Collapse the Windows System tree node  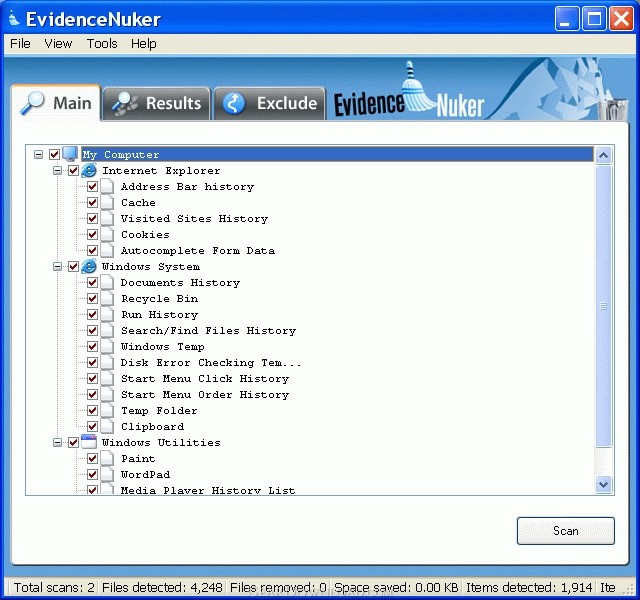point(58,267)
